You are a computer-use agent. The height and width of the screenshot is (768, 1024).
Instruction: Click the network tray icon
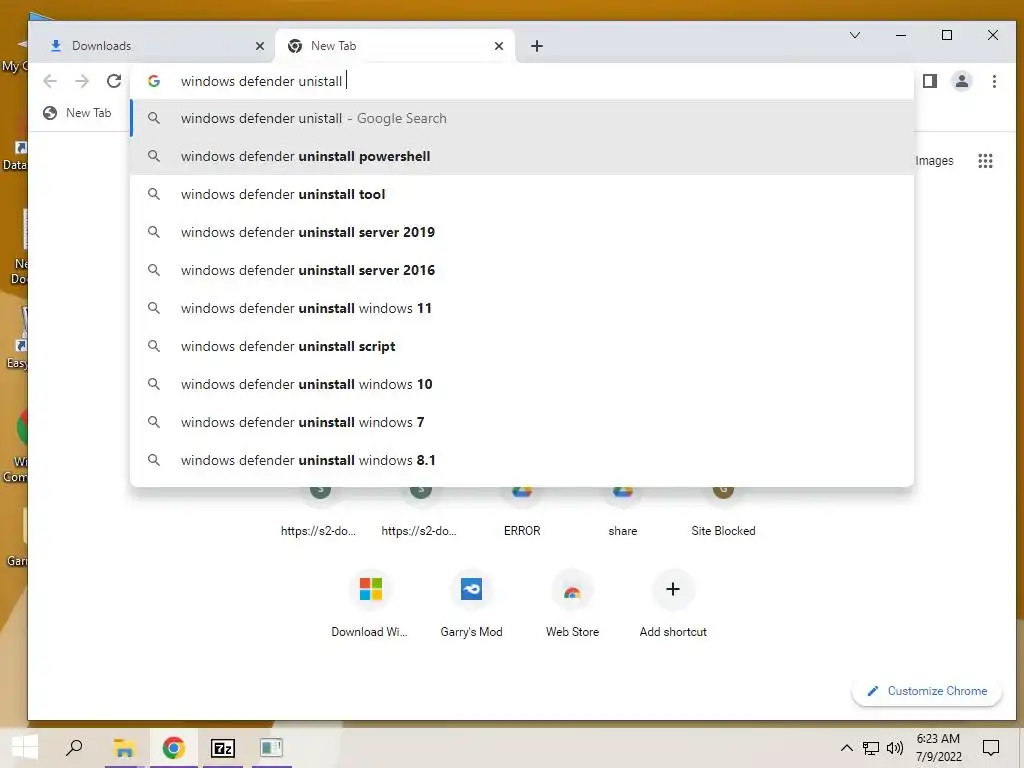[871, 748]
